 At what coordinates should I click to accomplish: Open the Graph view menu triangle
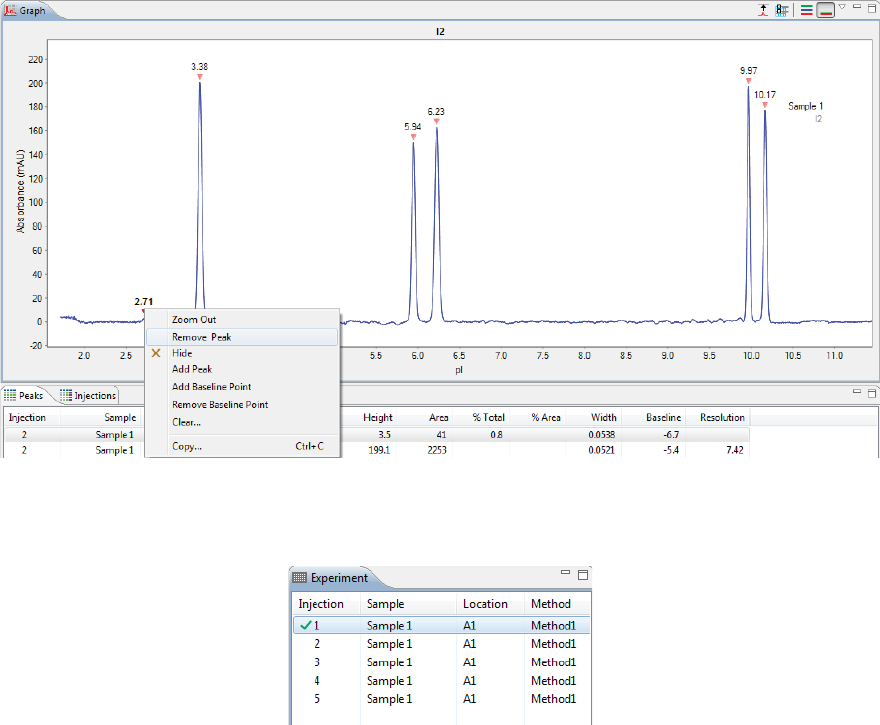[x=842, y=7]
